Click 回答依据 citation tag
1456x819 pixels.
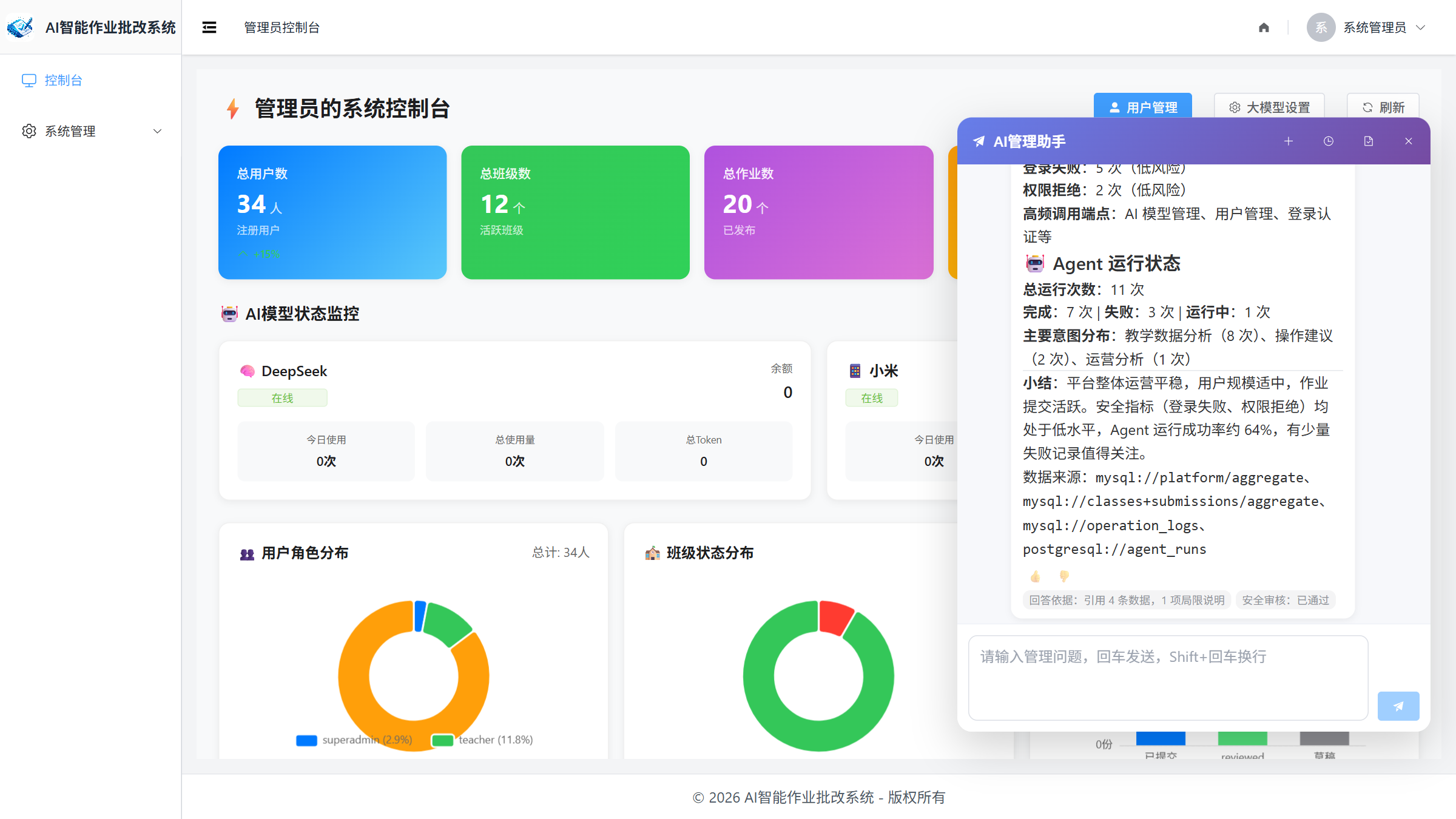coord(1127,600)
